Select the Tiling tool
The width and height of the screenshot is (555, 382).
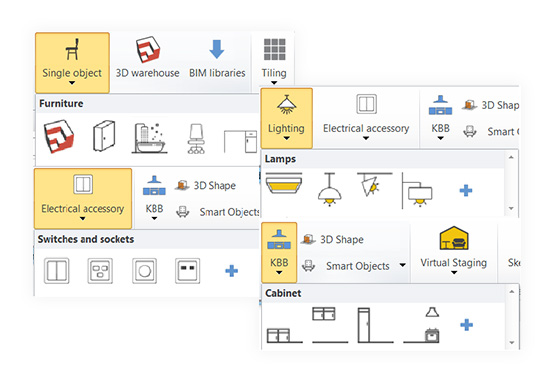click(274, 61)
